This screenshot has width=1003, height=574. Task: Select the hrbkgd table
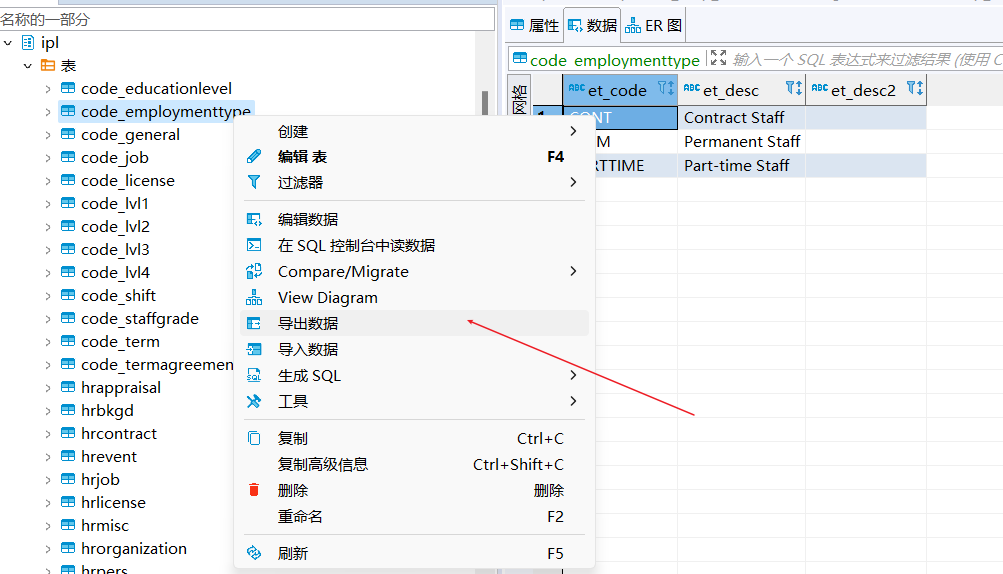pyautogui.click(x=107, y=411)
